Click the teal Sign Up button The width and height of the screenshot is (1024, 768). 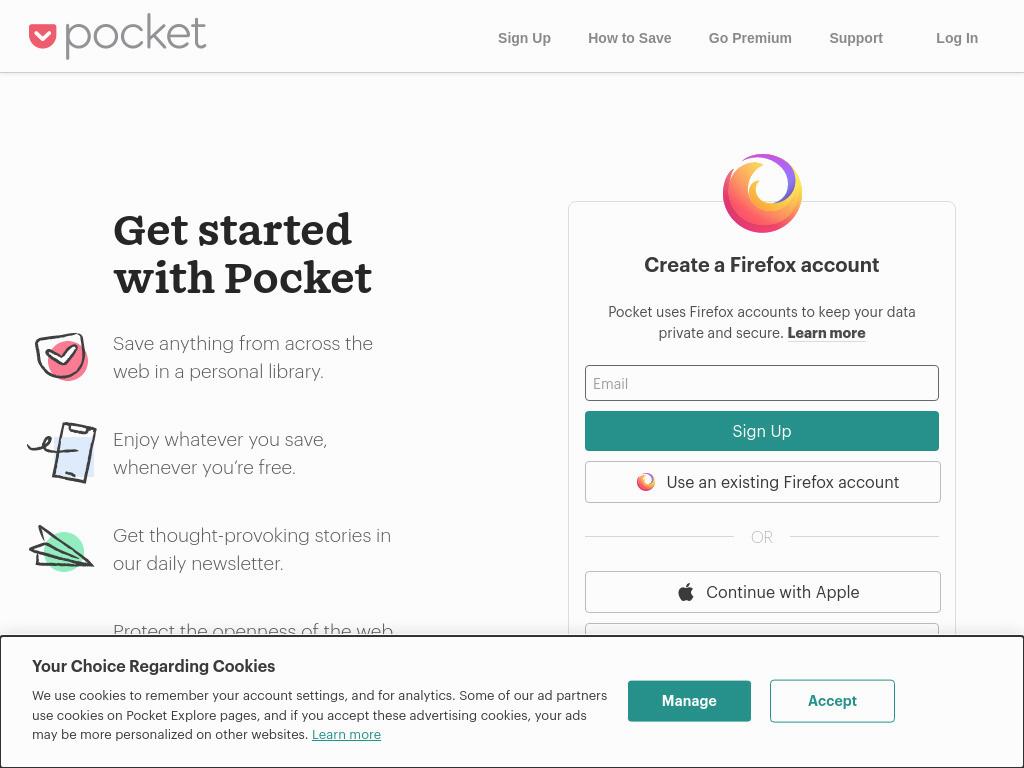pyautogui.click(x=761, y=431)
